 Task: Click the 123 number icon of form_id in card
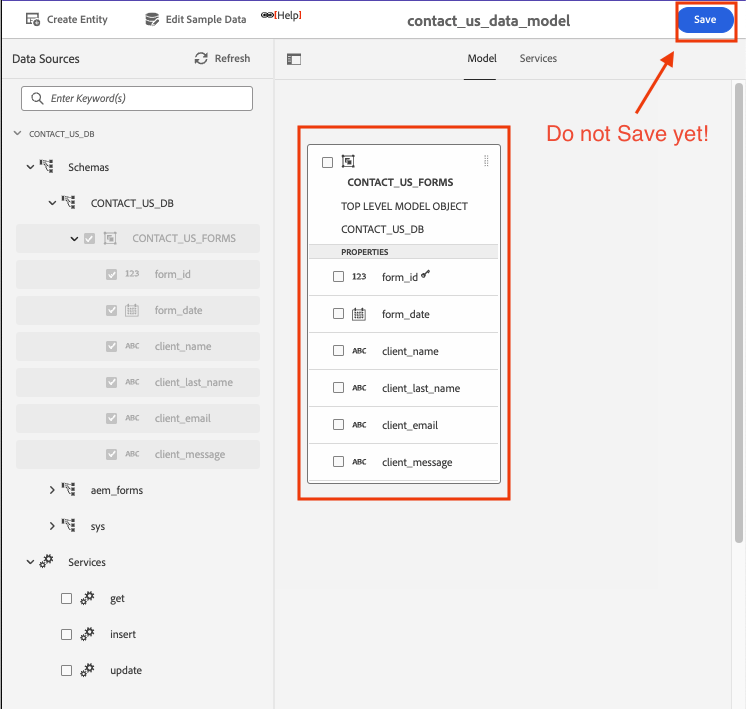point(359,276)
